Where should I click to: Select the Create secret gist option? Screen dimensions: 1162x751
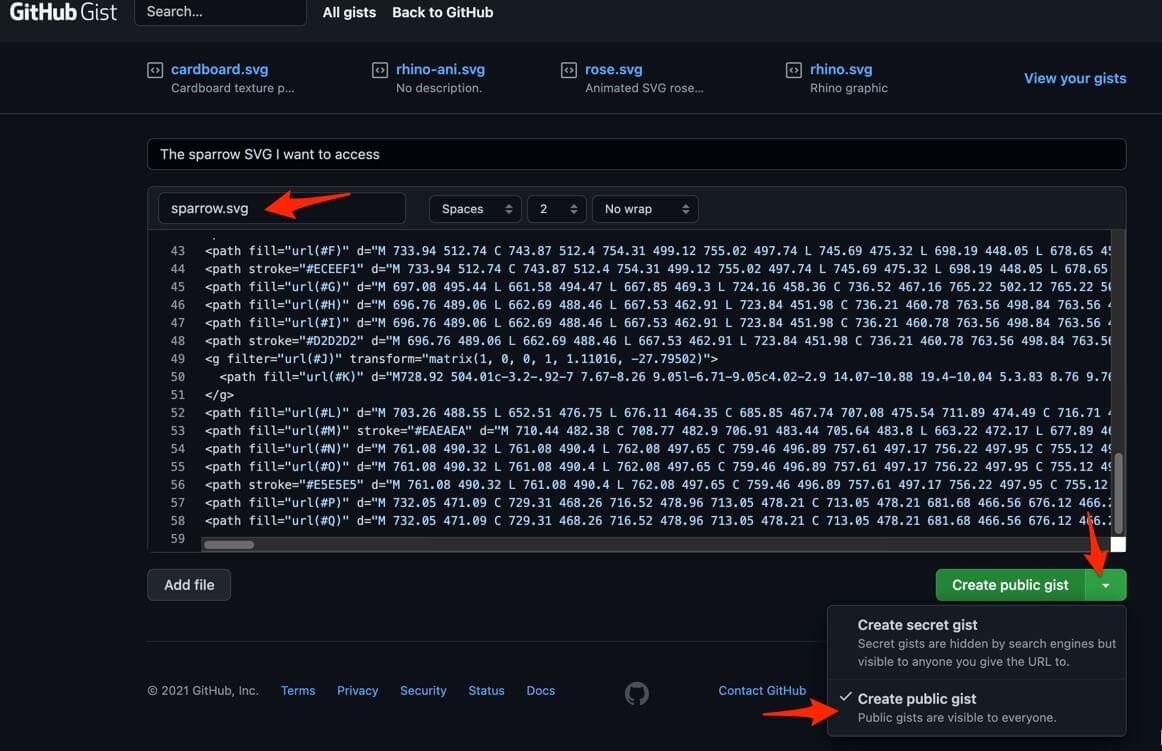click(917, 625)
